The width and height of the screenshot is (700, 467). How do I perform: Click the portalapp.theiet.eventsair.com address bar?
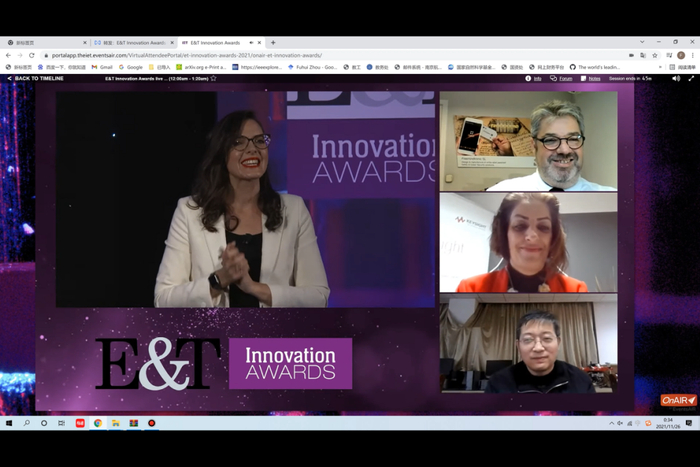coord(187,55)
